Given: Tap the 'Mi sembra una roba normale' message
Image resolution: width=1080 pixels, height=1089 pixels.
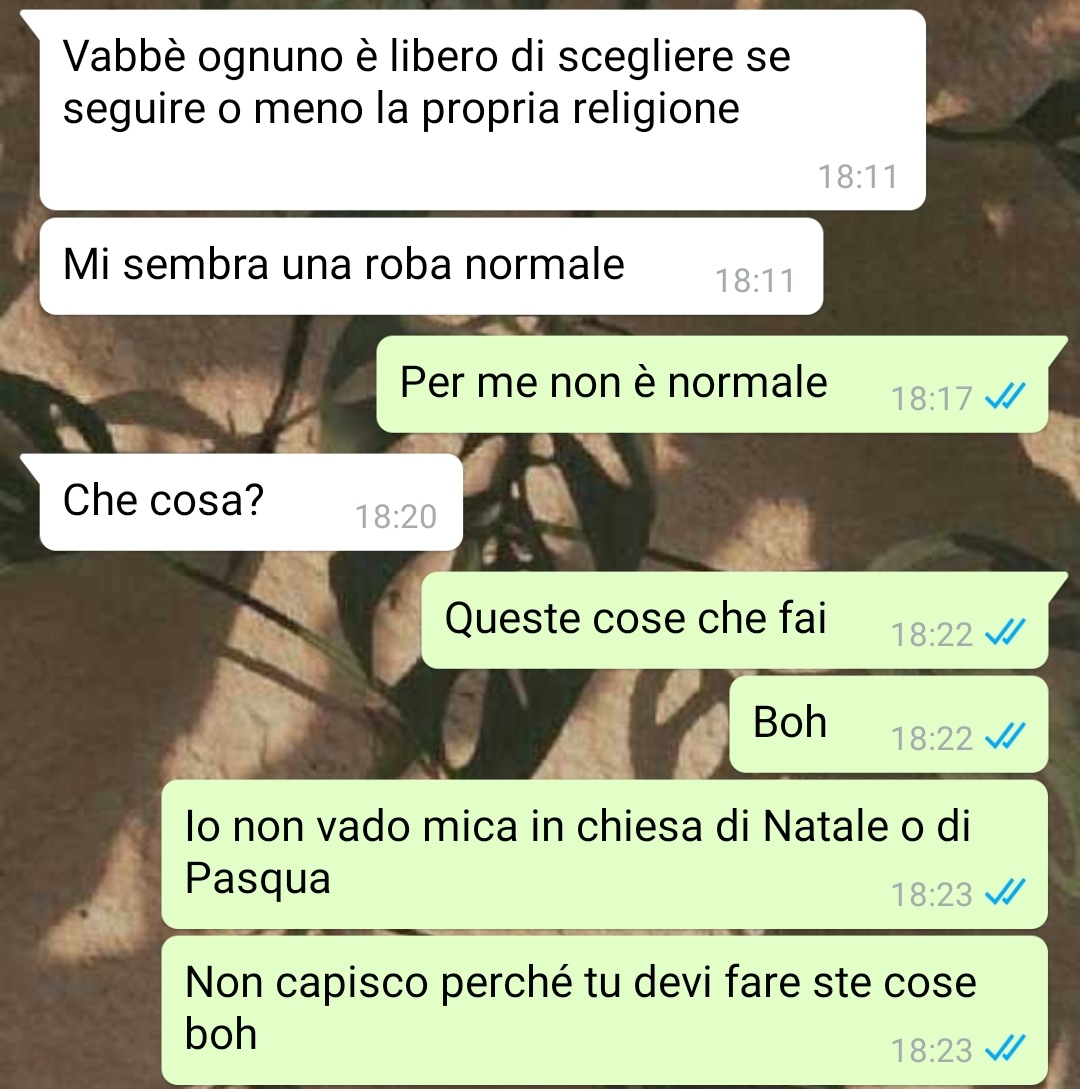Looking at the screenshot, I should (x=431, y=266).
